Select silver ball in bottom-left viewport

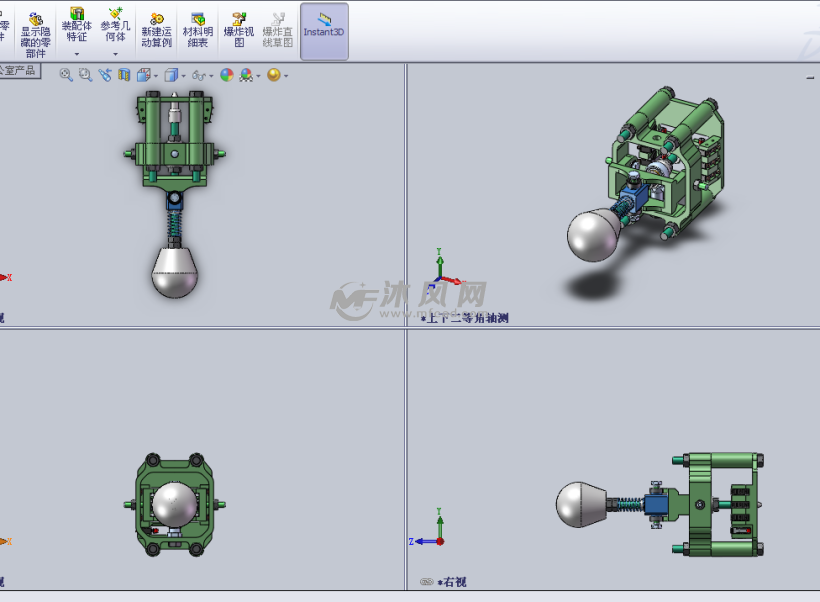click(x=175, y=504)
